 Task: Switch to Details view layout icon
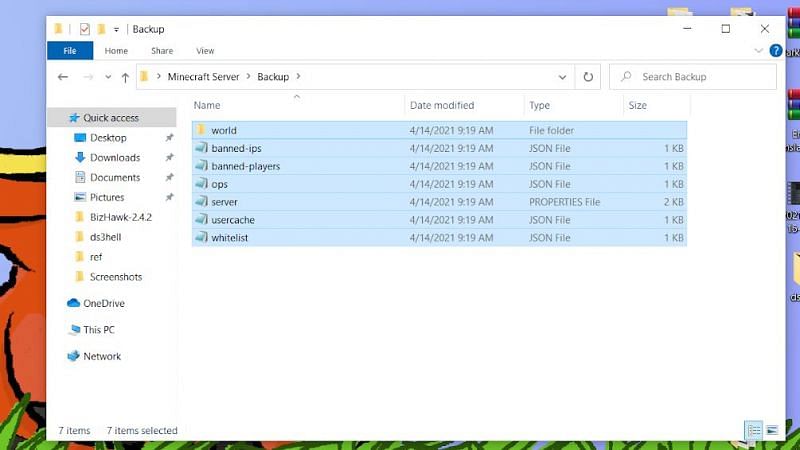coord(754,431)
